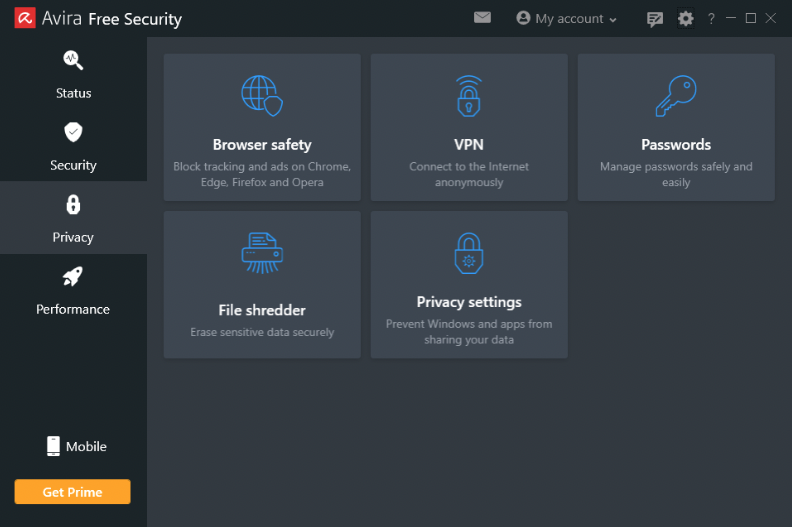Maximize the Avira window
This screenshot has height=527, width=792.
[751, 18]
